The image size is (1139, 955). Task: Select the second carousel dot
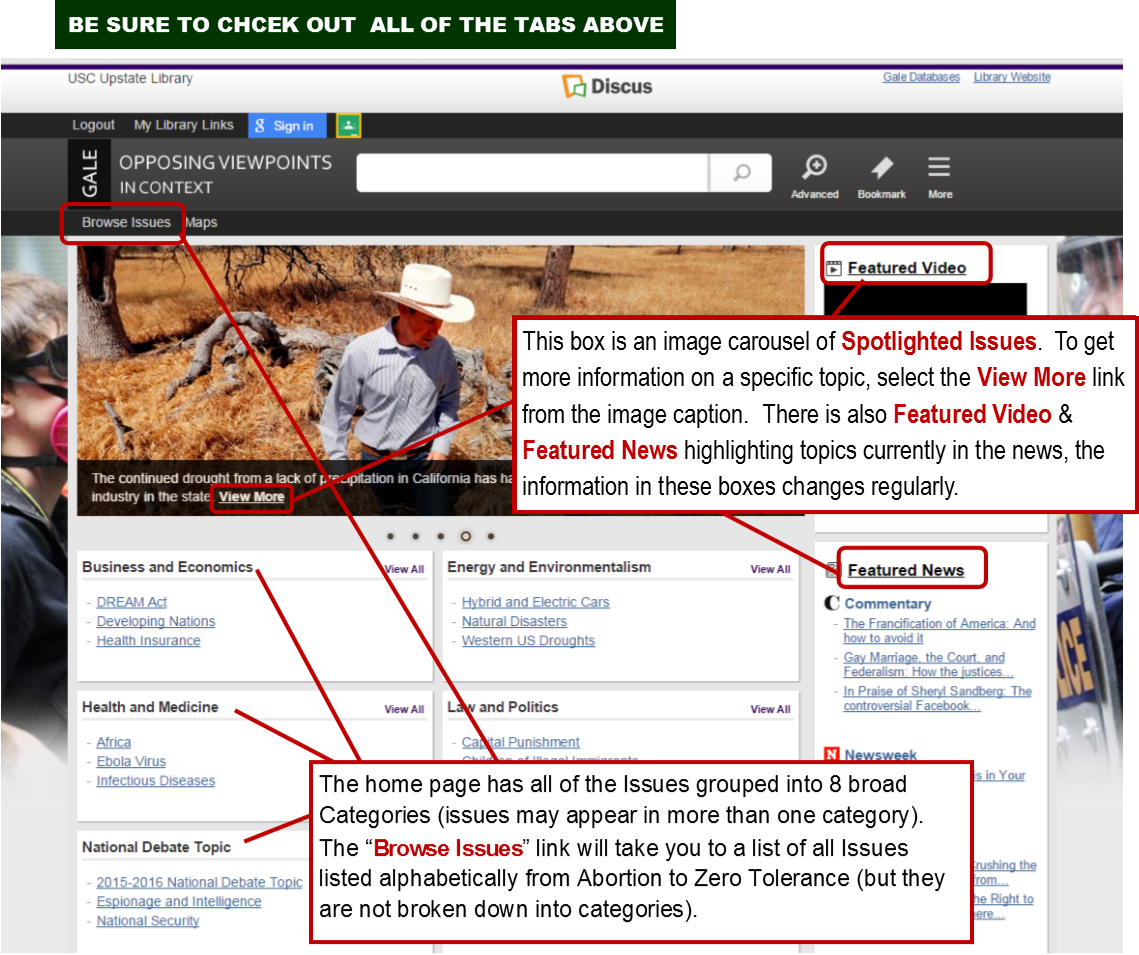pos(416,536)
